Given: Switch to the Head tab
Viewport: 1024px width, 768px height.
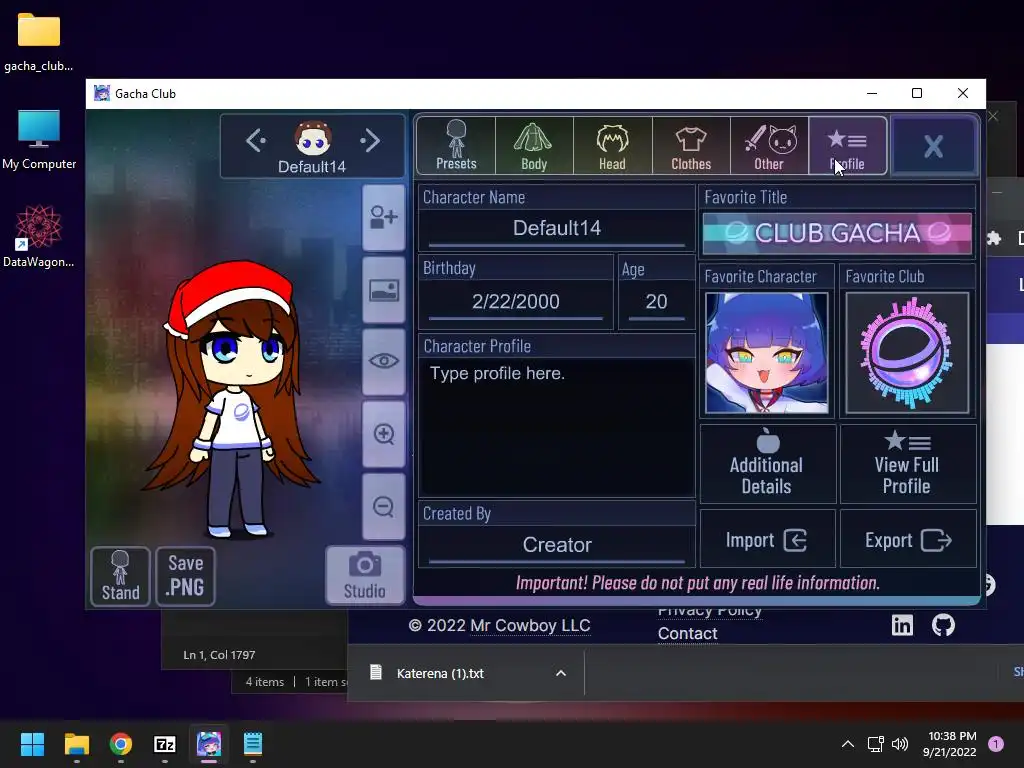Looking at the screenshot, I should (x=613, y=146).
